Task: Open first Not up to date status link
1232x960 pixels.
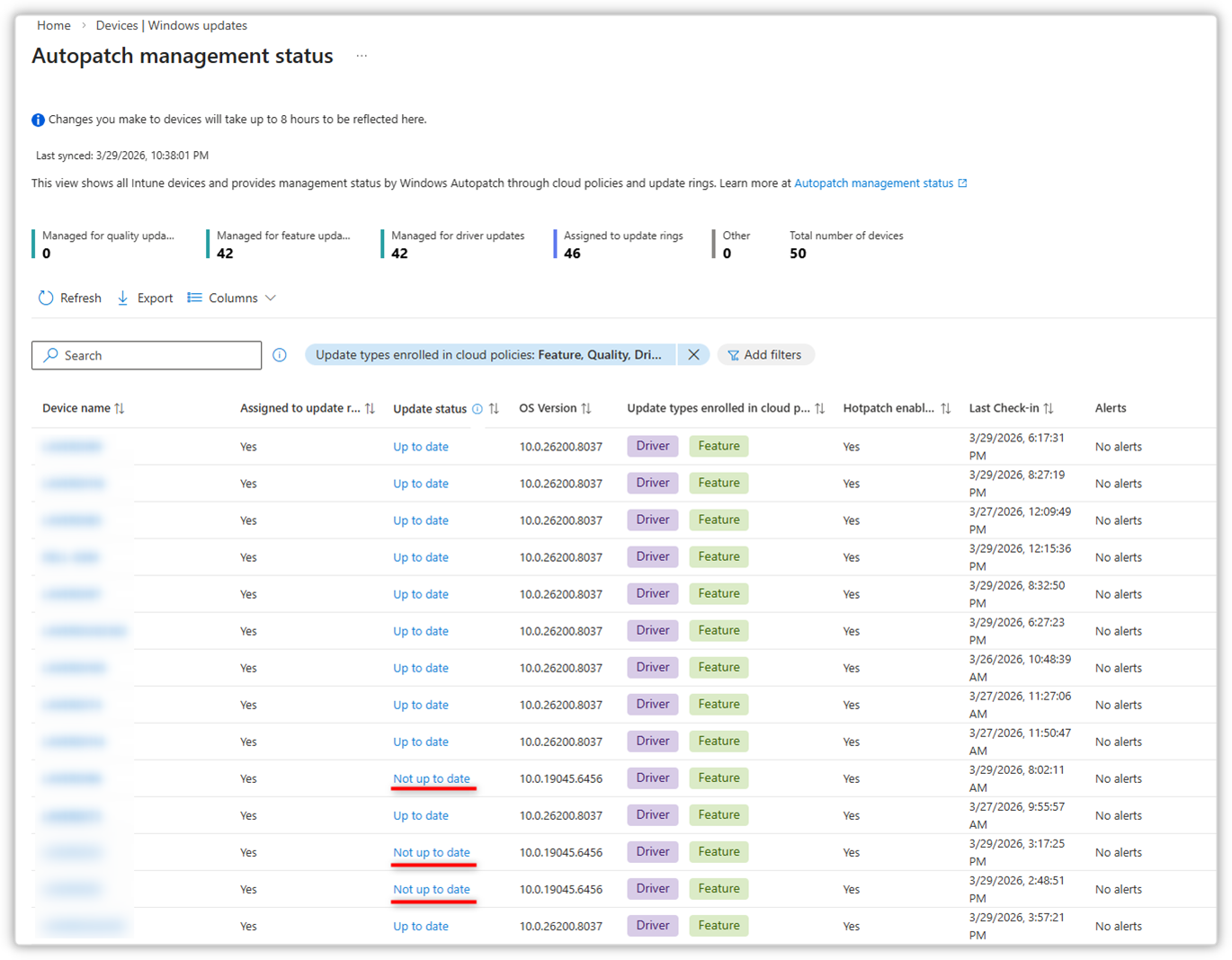Action: [432, 778]
